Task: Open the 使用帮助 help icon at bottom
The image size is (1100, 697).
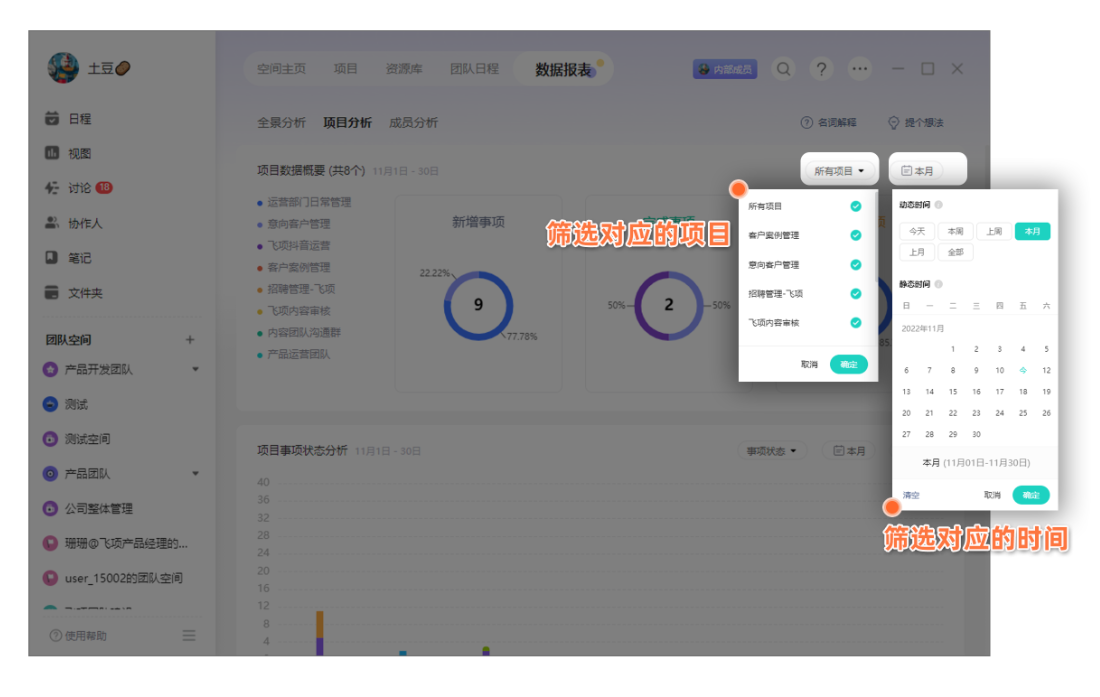Action: point(55,635)
